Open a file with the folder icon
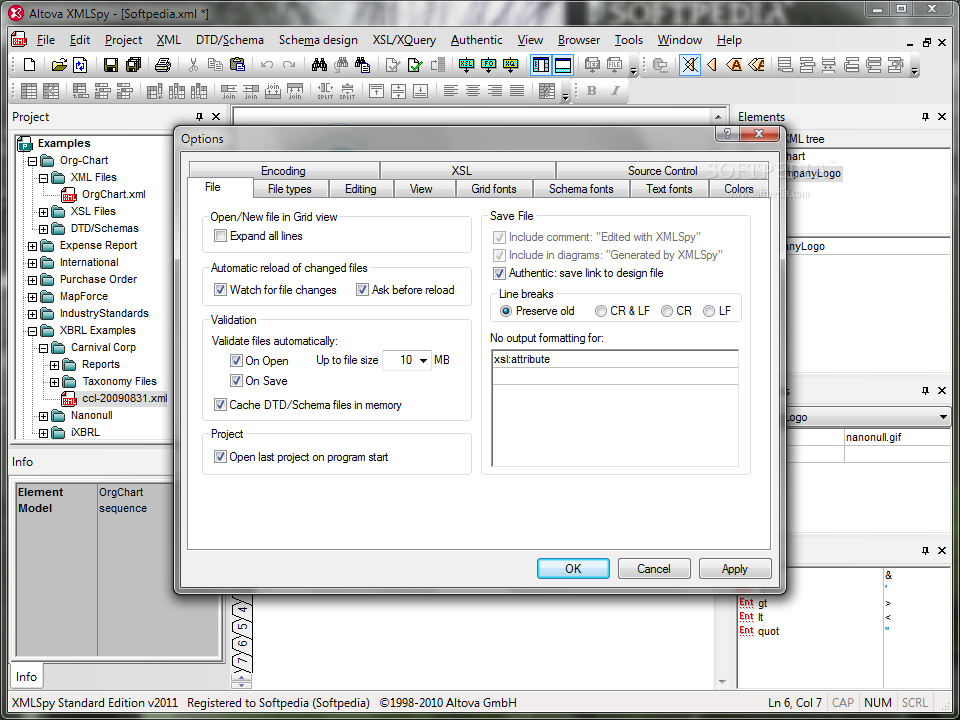Viewport: 960px width, 720px height. coord(59,64)
